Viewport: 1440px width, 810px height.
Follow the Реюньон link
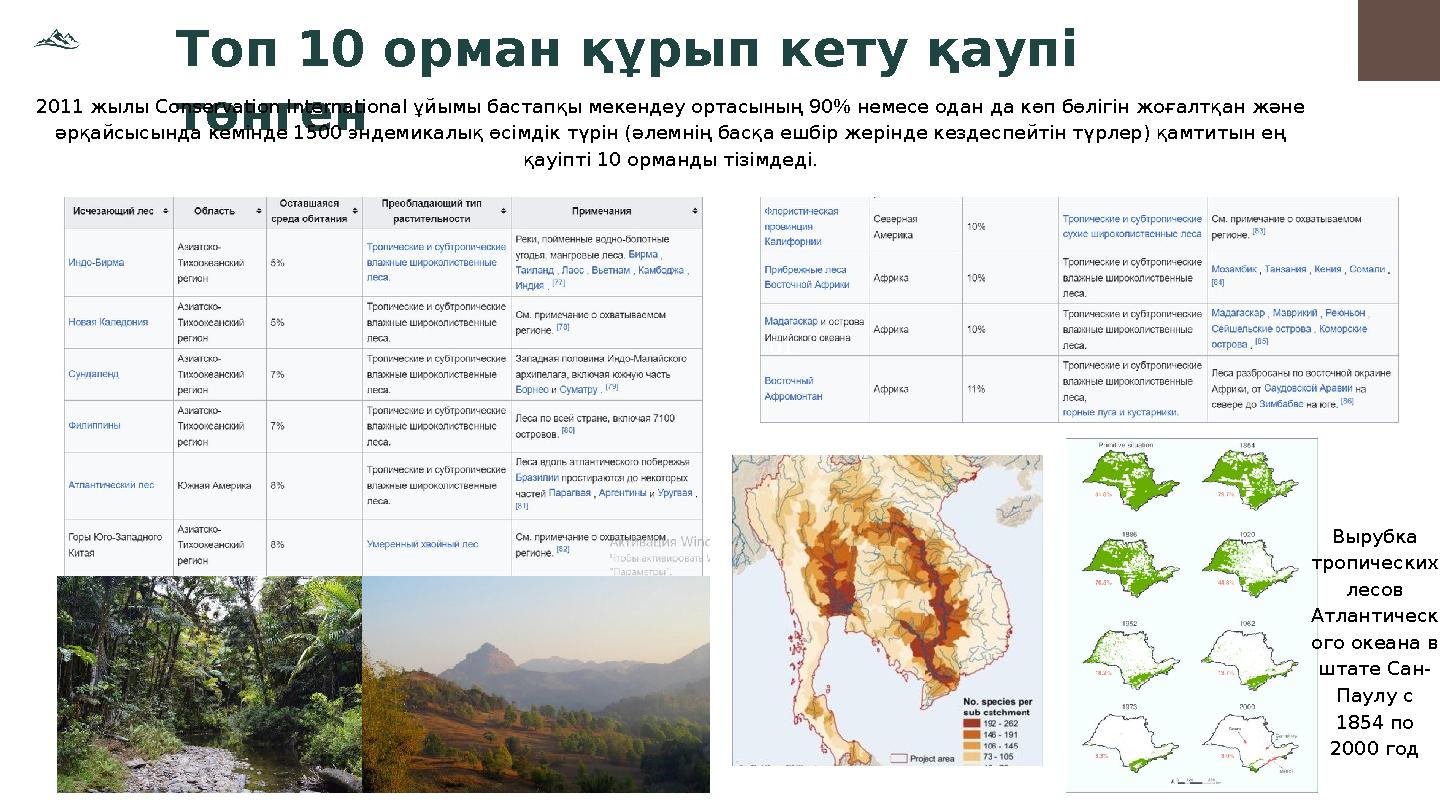pyautogui.click(x=1343, y=313)
